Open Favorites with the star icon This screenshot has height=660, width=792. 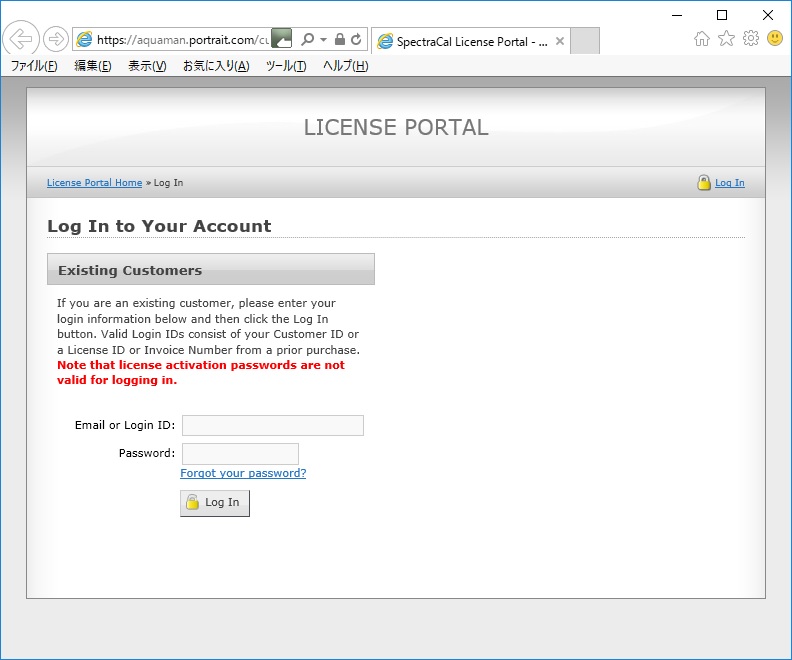(x=726, y=39)
